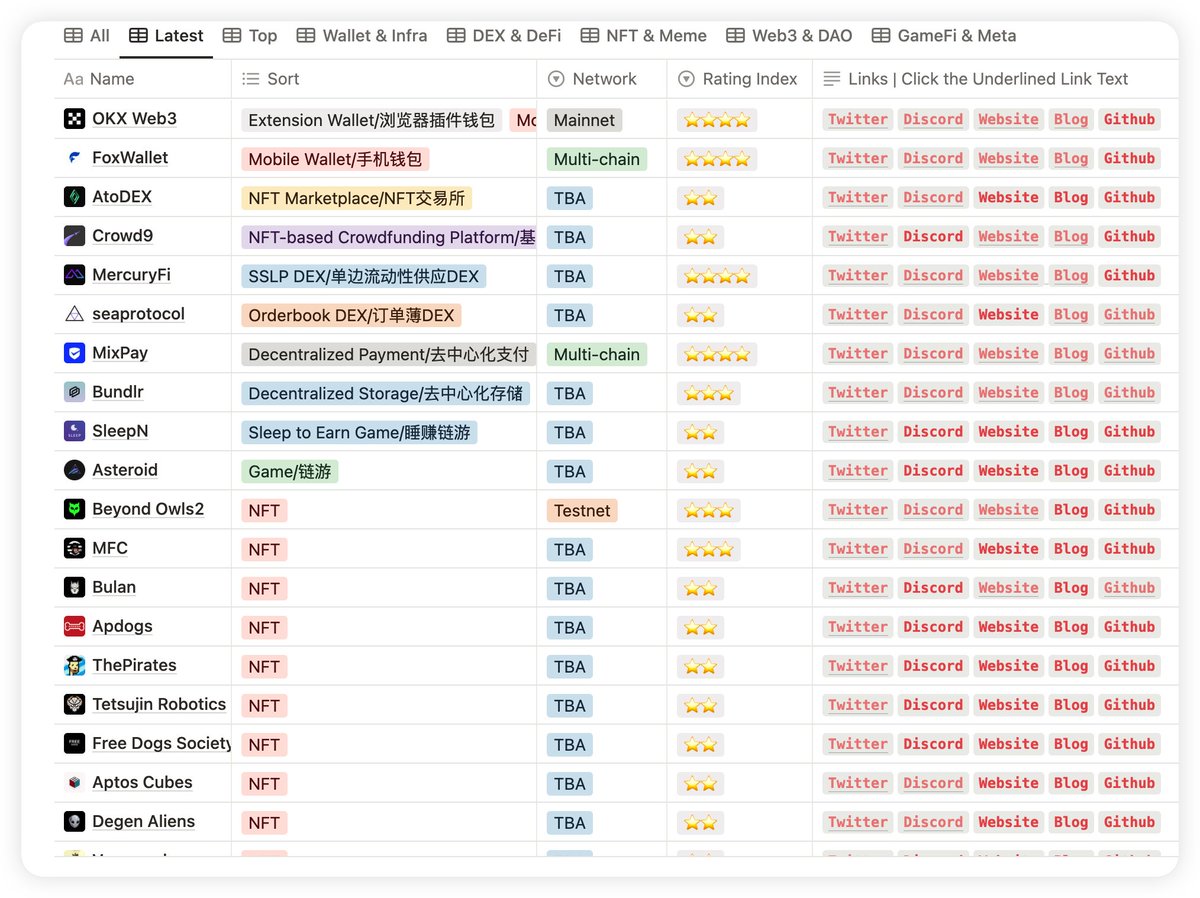Open star rating cell for Crowd9

[701, 237]
